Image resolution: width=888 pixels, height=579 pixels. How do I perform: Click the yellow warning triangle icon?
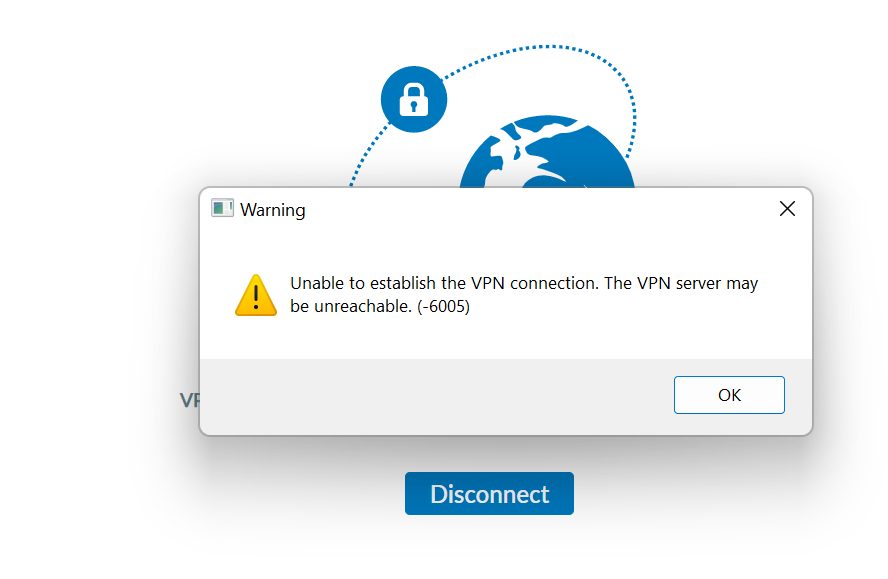point(256,295)
